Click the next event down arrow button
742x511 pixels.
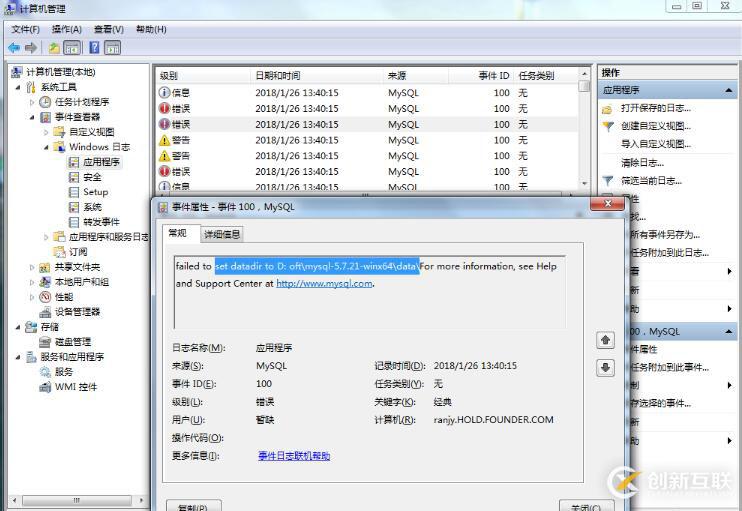pyautogui.click(x=605, y=368)
